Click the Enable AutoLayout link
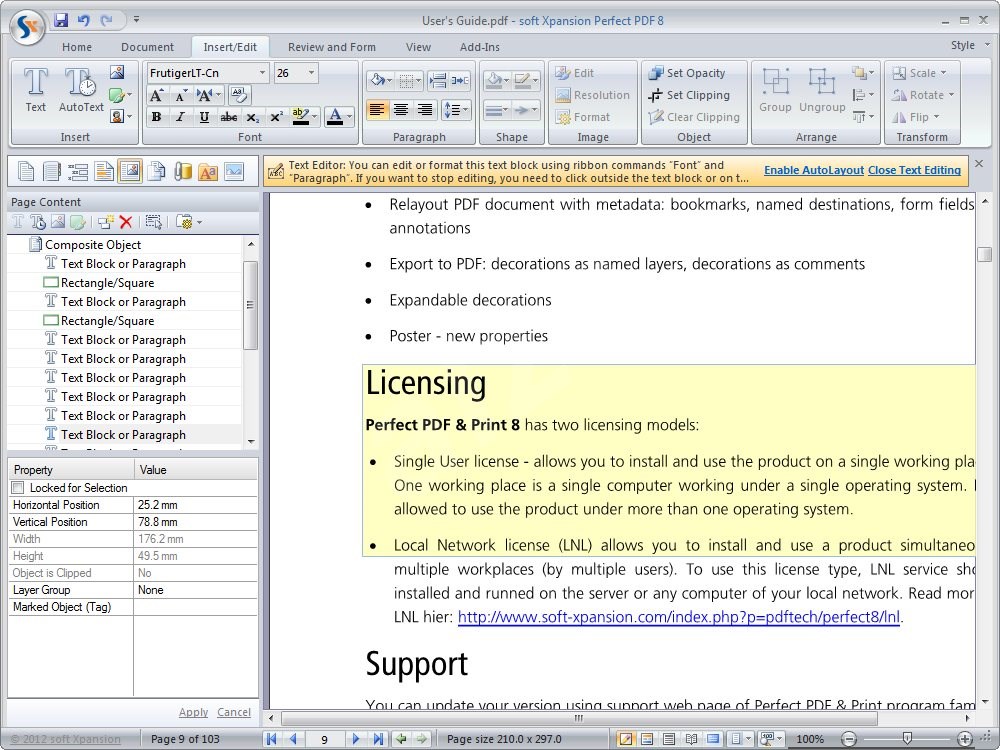 [x=814, y=170]
